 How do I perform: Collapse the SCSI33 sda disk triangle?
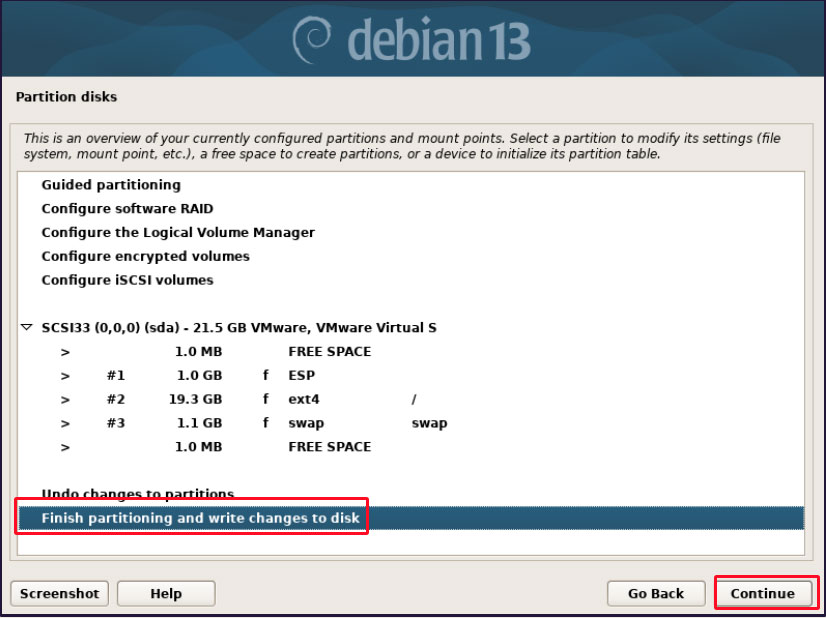(26, 328)
